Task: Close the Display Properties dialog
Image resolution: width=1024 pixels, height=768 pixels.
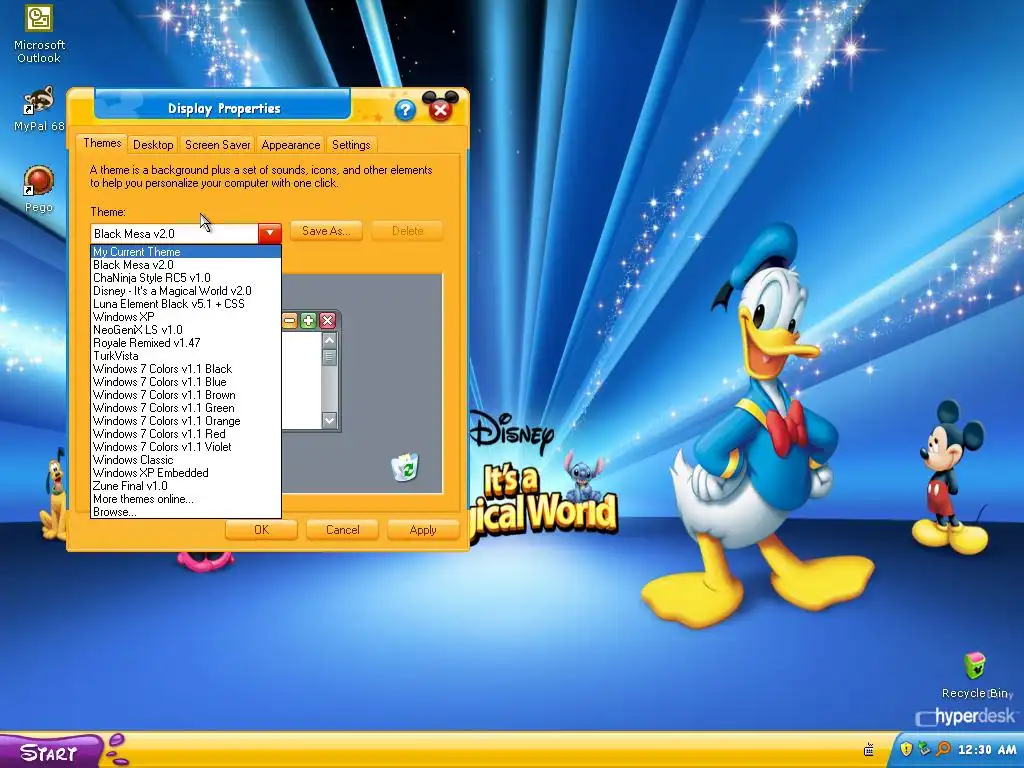Action: tap(441, 110)
